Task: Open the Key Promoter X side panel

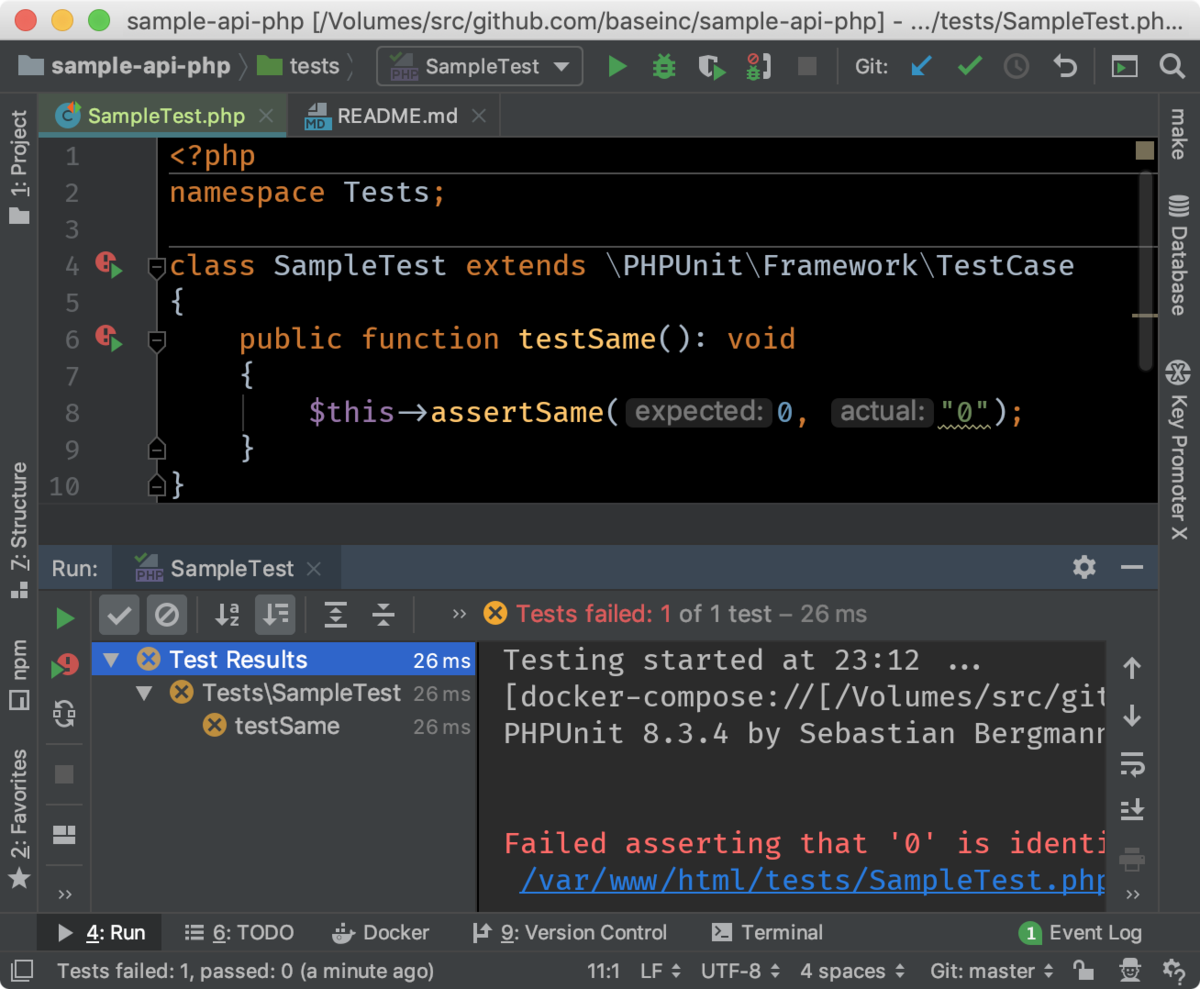Action: [x=1178, y=450]
